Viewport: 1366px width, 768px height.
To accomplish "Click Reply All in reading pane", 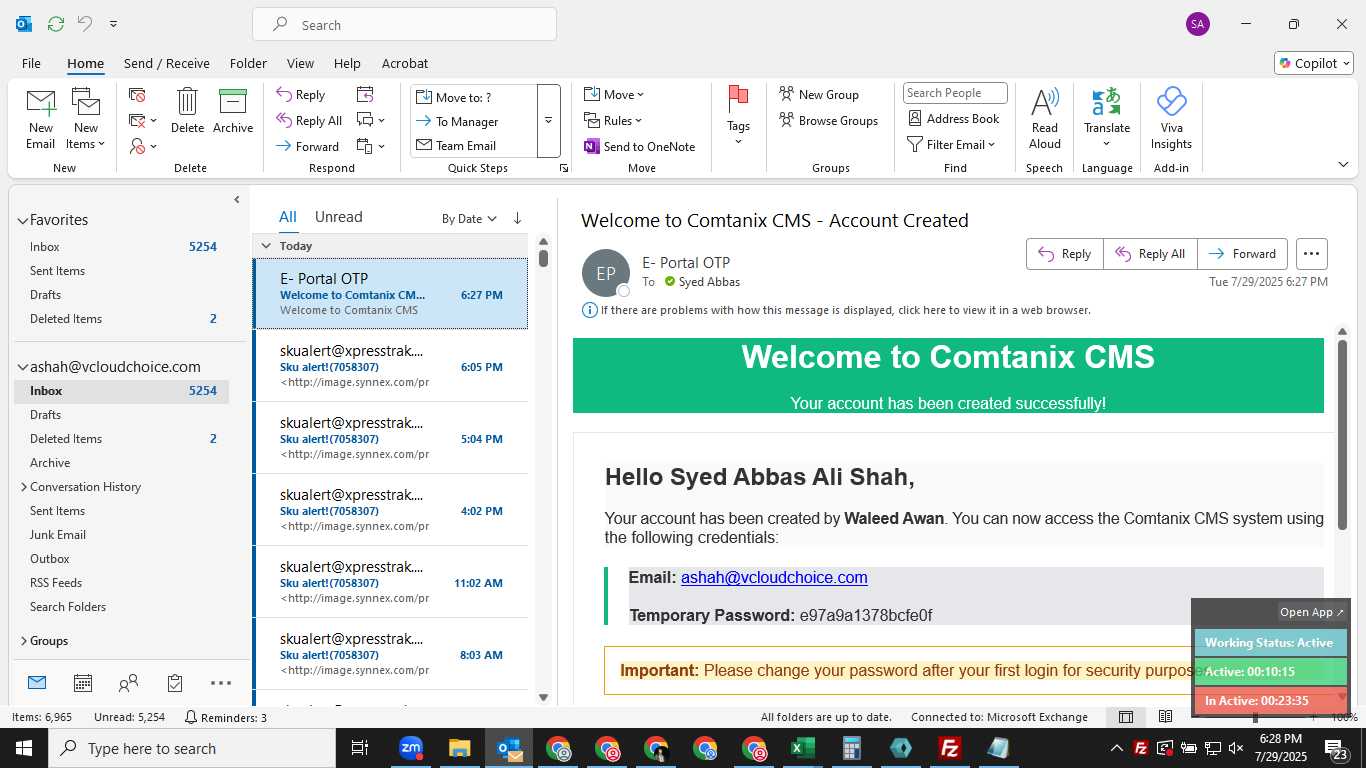I will (1150, 254).
